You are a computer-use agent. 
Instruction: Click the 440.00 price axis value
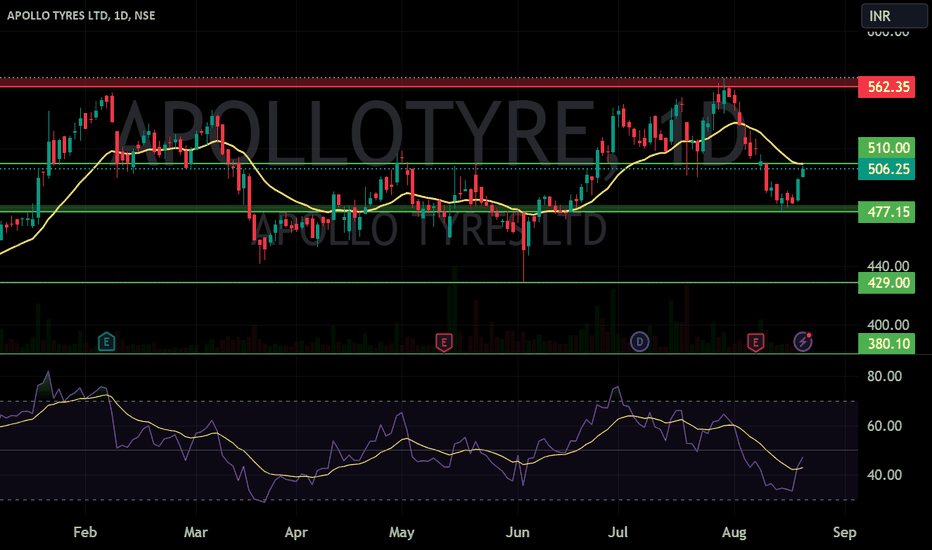pos(888,266)
